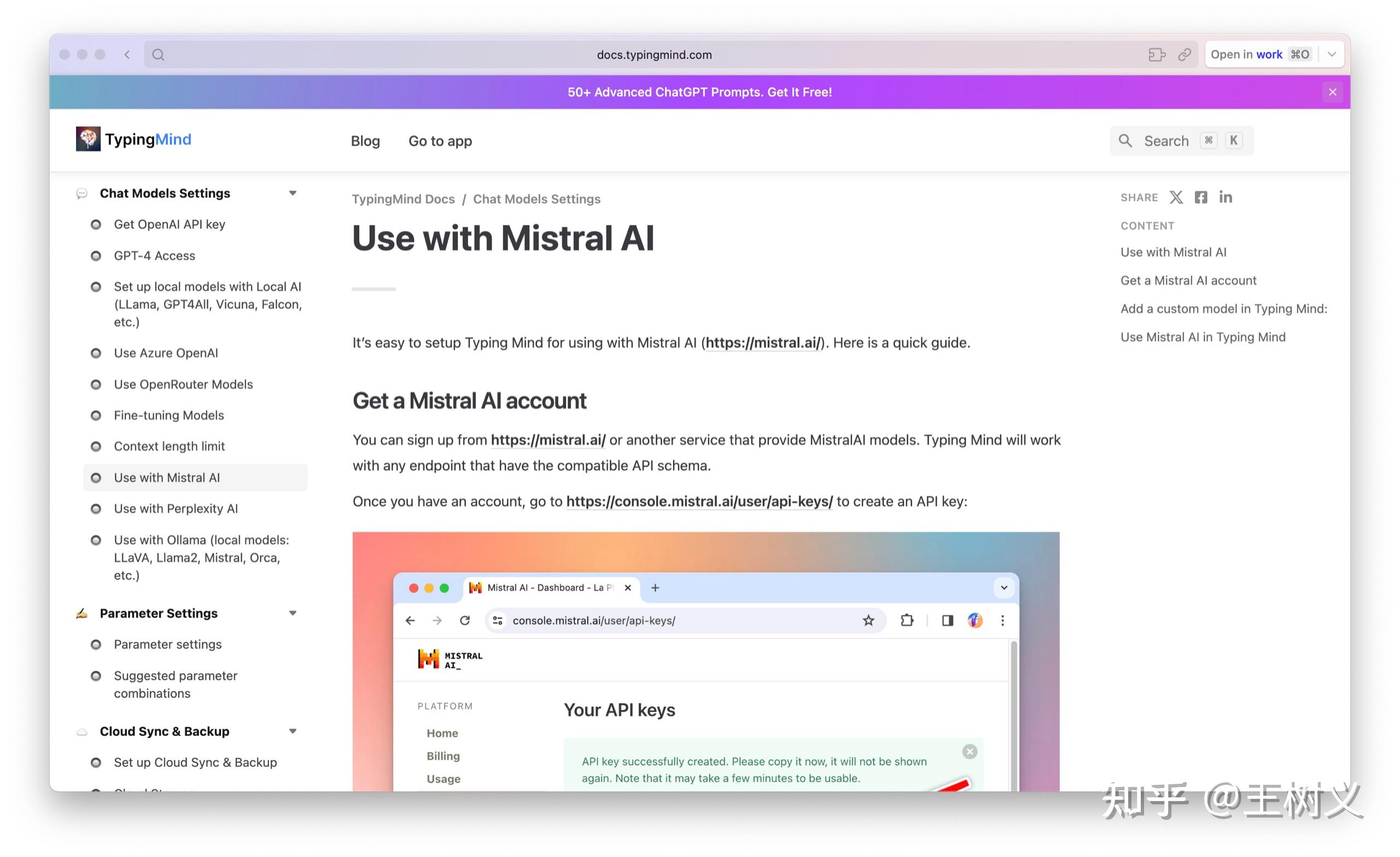Open the Blog page
1400x857 pixels.
point(365,141)
